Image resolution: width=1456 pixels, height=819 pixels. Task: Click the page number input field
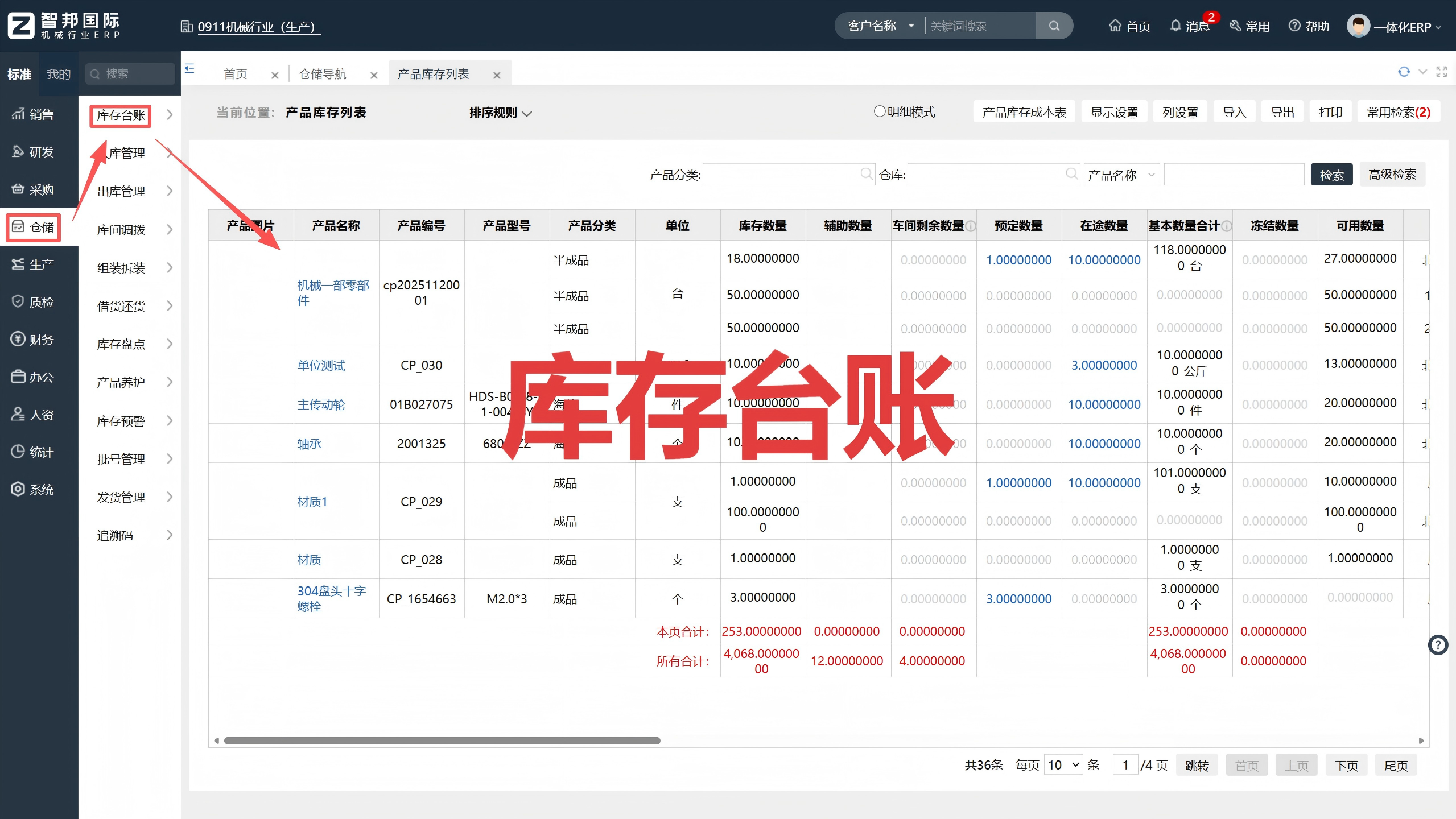coord(1125,764)
